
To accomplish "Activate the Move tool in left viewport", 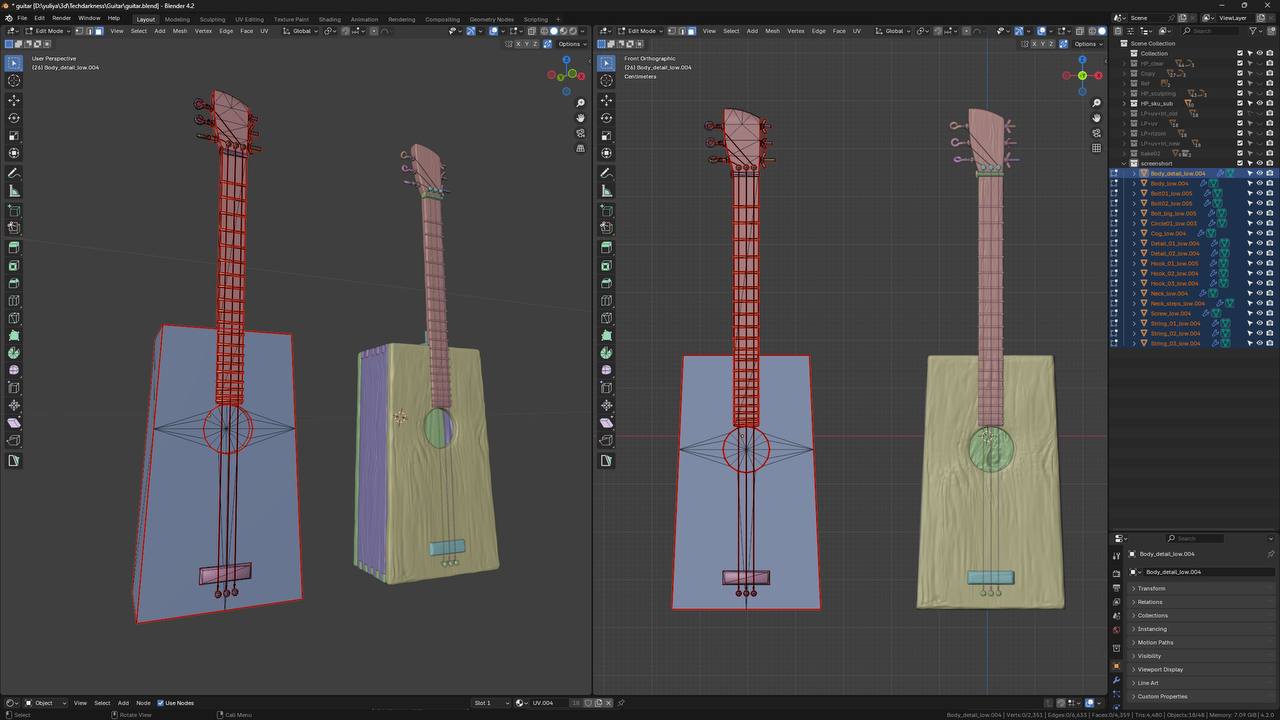I will coord(14,100).
